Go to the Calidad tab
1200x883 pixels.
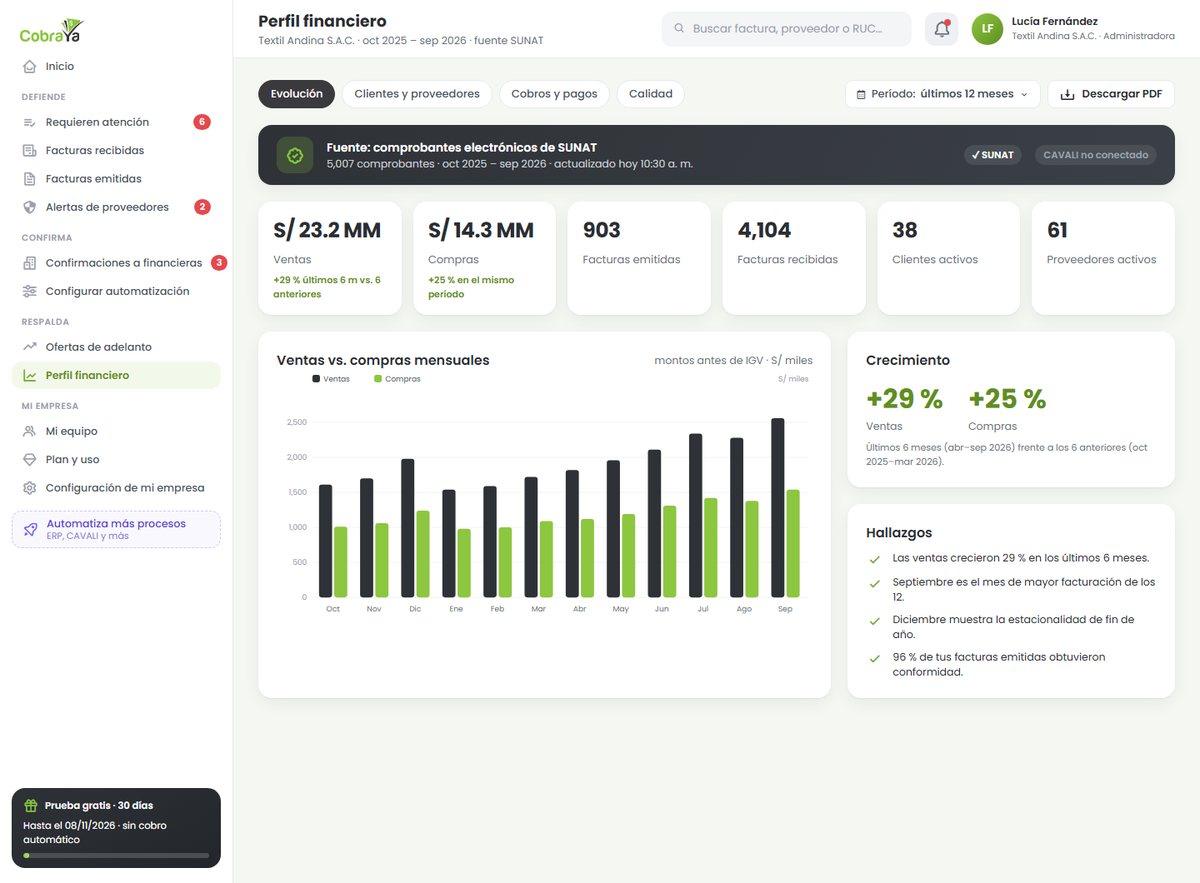coord(651,94)
